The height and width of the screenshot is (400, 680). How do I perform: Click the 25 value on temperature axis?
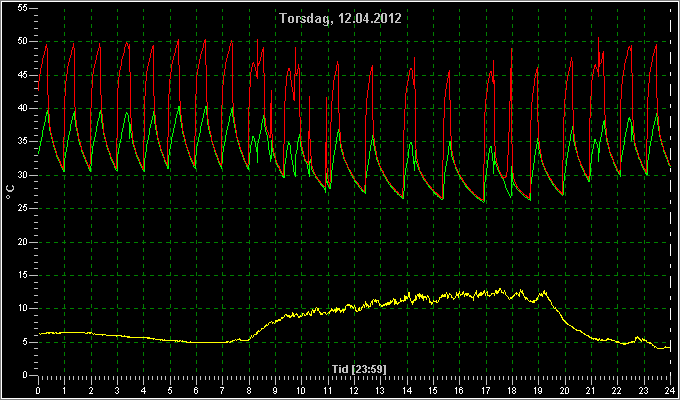click(x=23, y=209)
